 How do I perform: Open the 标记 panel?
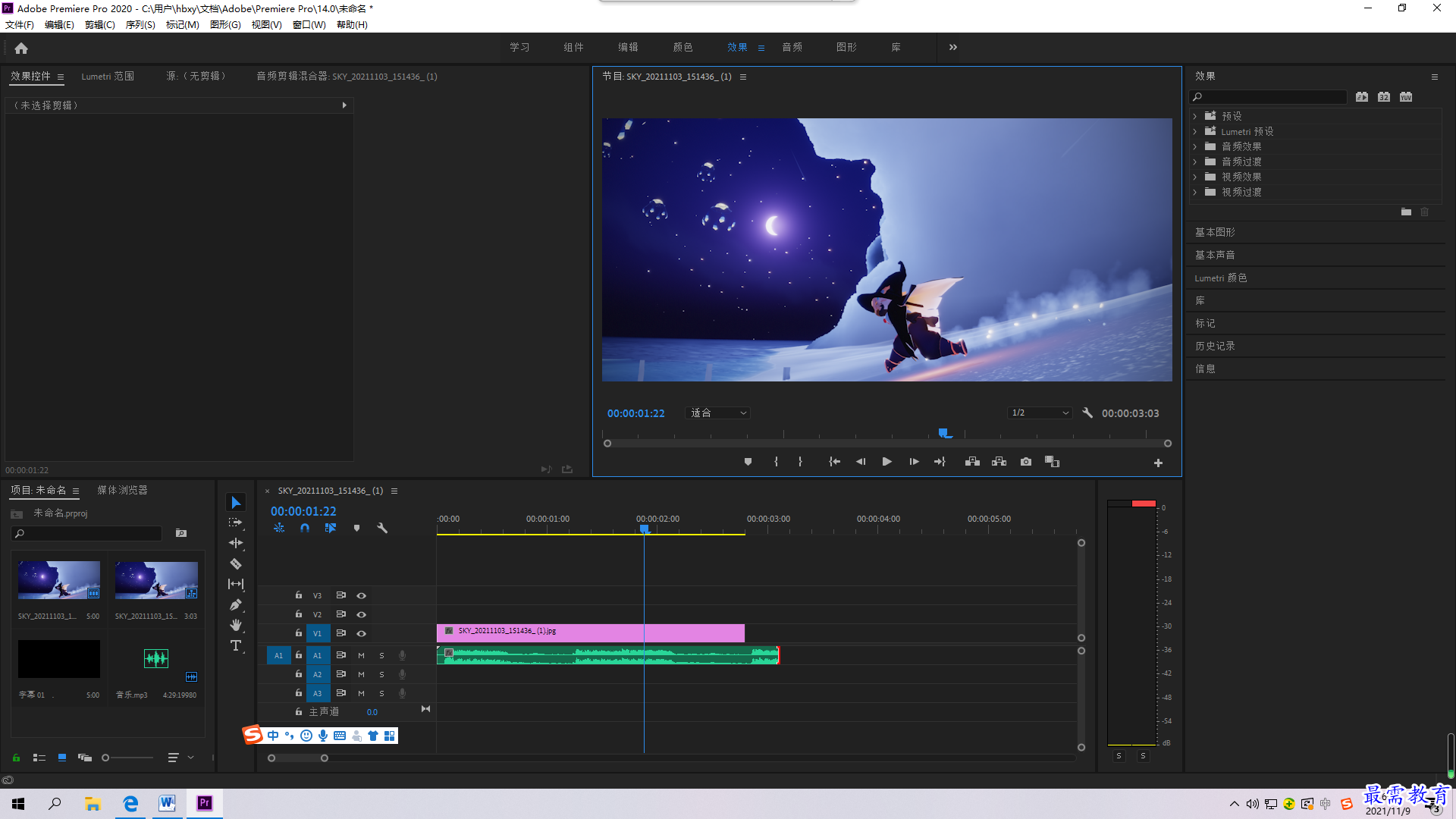click(1205, 323)
